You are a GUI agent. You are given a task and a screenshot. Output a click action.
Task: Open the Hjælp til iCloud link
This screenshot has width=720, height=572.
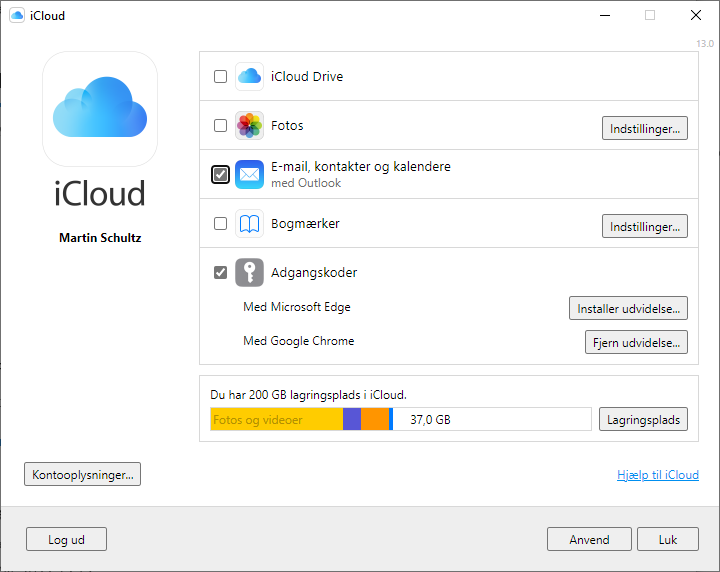(658, 475)
